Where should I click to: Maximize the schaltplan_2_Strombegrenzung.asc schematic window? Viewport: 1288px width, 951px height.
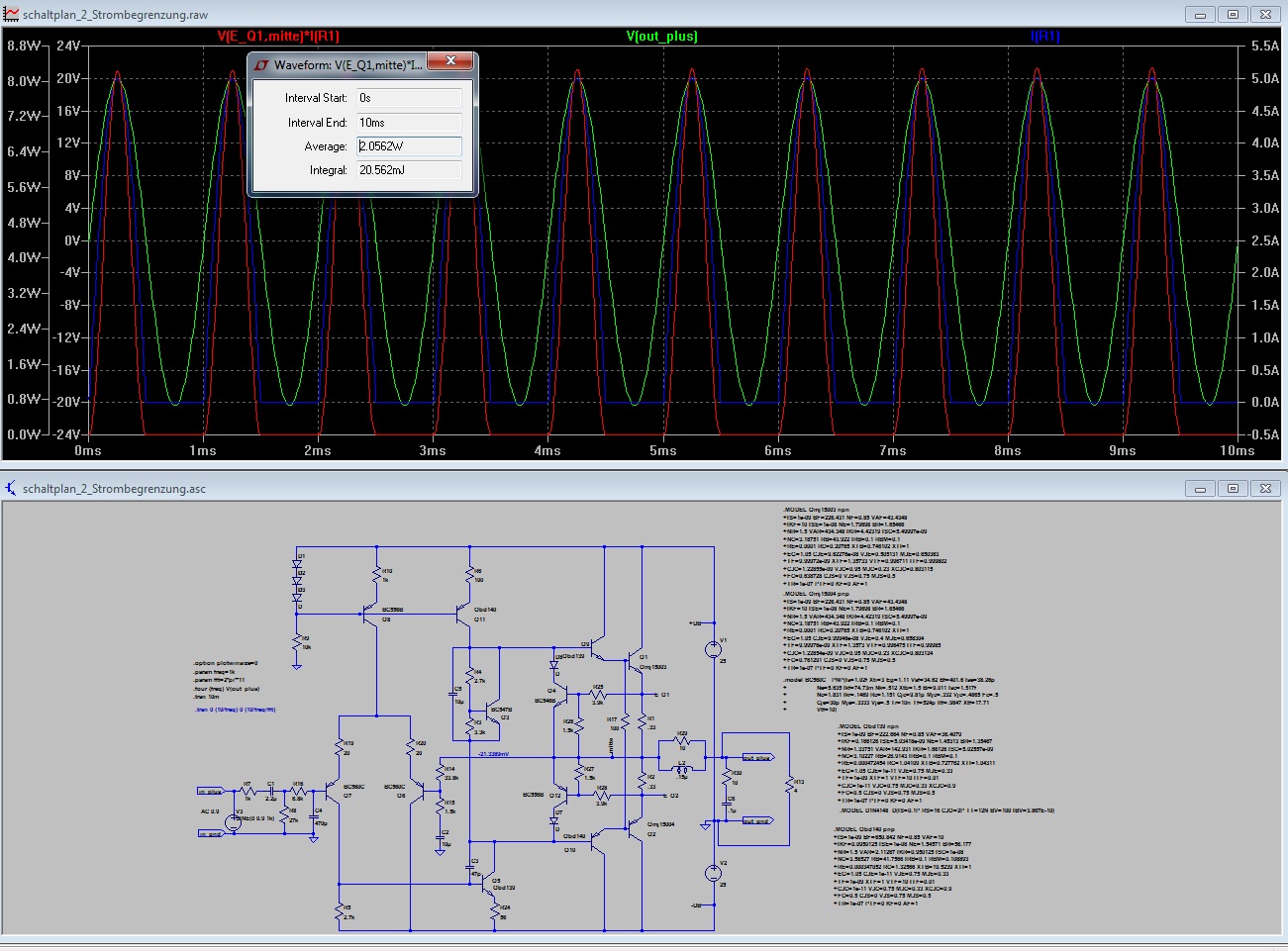[x=1233, y=488]
